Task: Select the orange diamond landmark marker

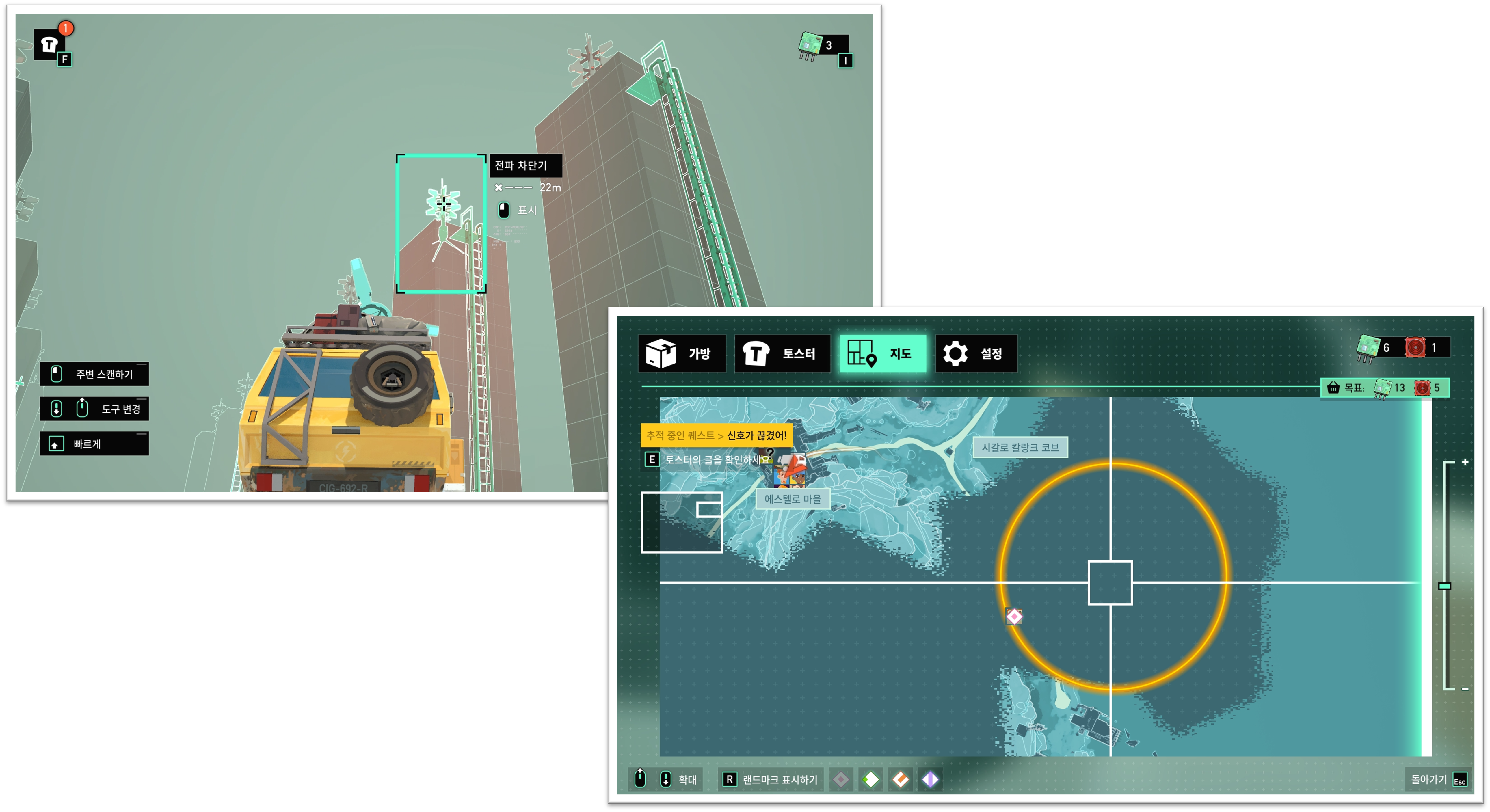Action: tap(900, 780)
